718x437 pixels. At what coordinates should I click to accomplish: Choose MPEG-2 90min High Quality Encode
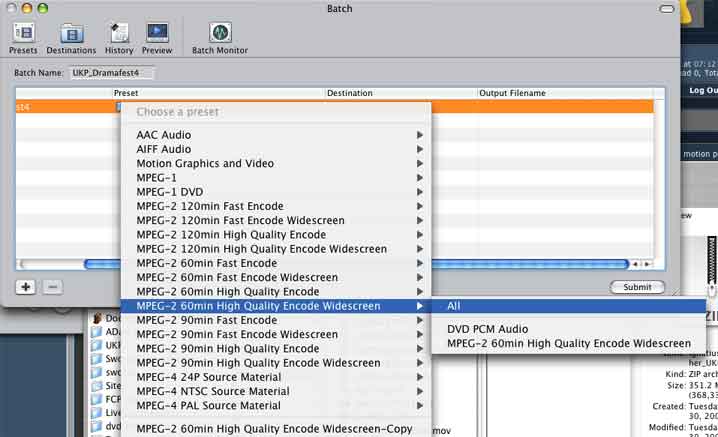(x=276, y=349)
